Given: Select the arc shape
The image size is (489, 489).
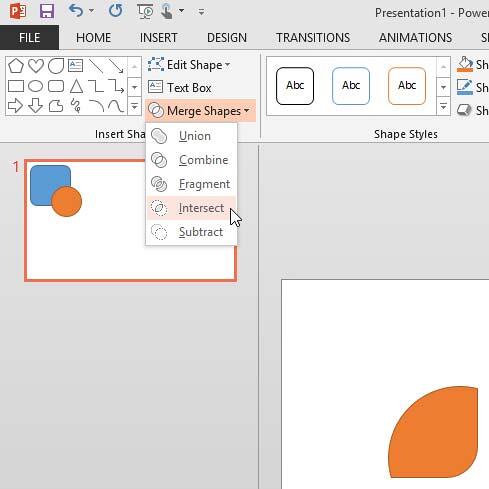Looking at the screenshot, I should pos(96,106).
